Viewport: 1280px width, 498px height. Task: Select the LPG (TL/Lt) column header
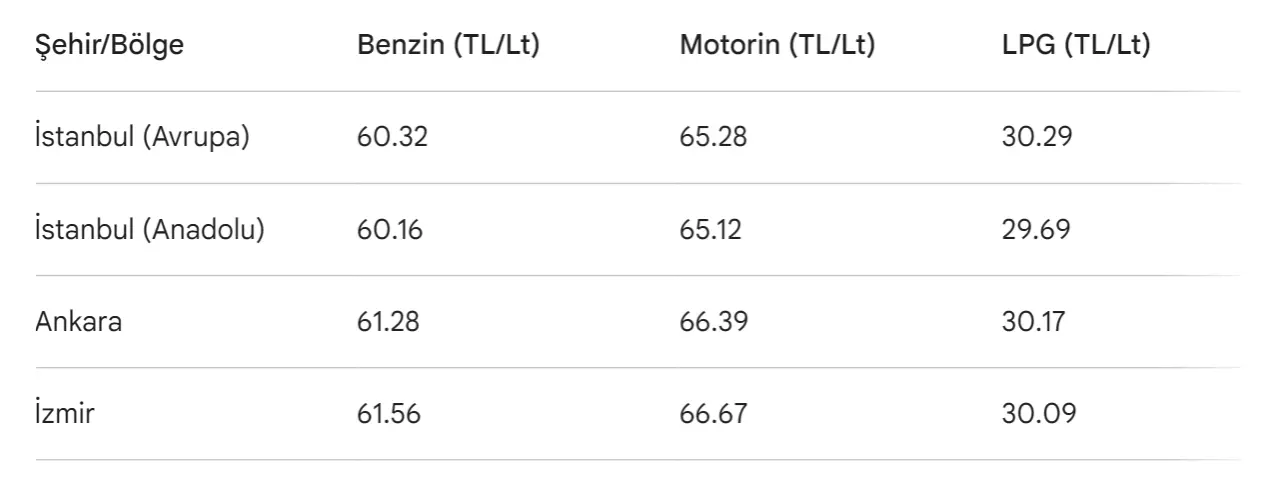point(1076,45)
